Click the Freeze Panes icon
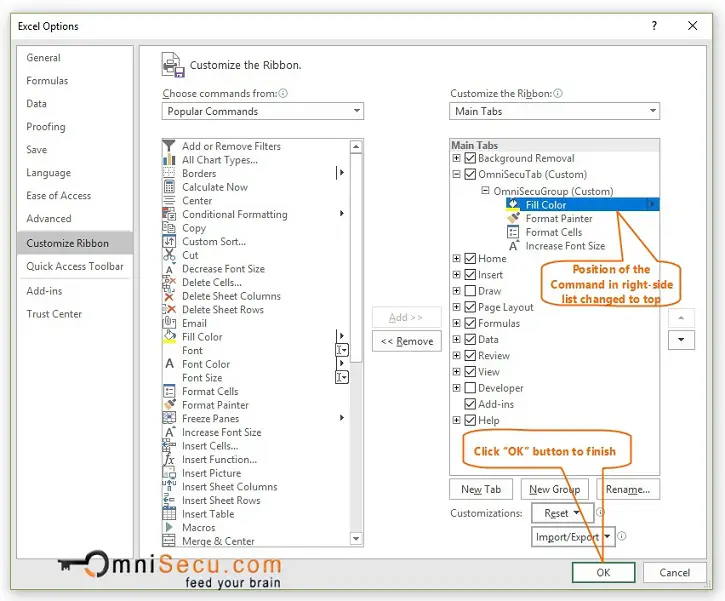This screenshot has width=725, height=601. (169, 418)
